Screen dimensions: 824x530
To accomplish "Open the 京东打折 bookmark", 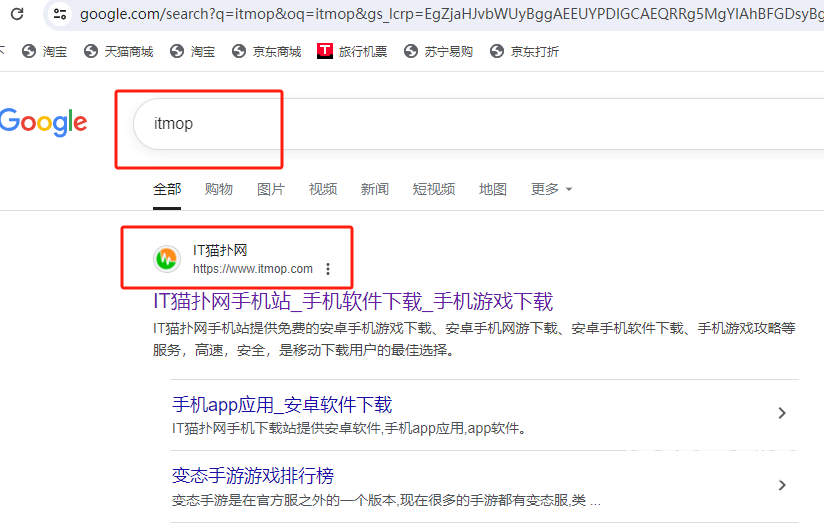I will (525, 51).
